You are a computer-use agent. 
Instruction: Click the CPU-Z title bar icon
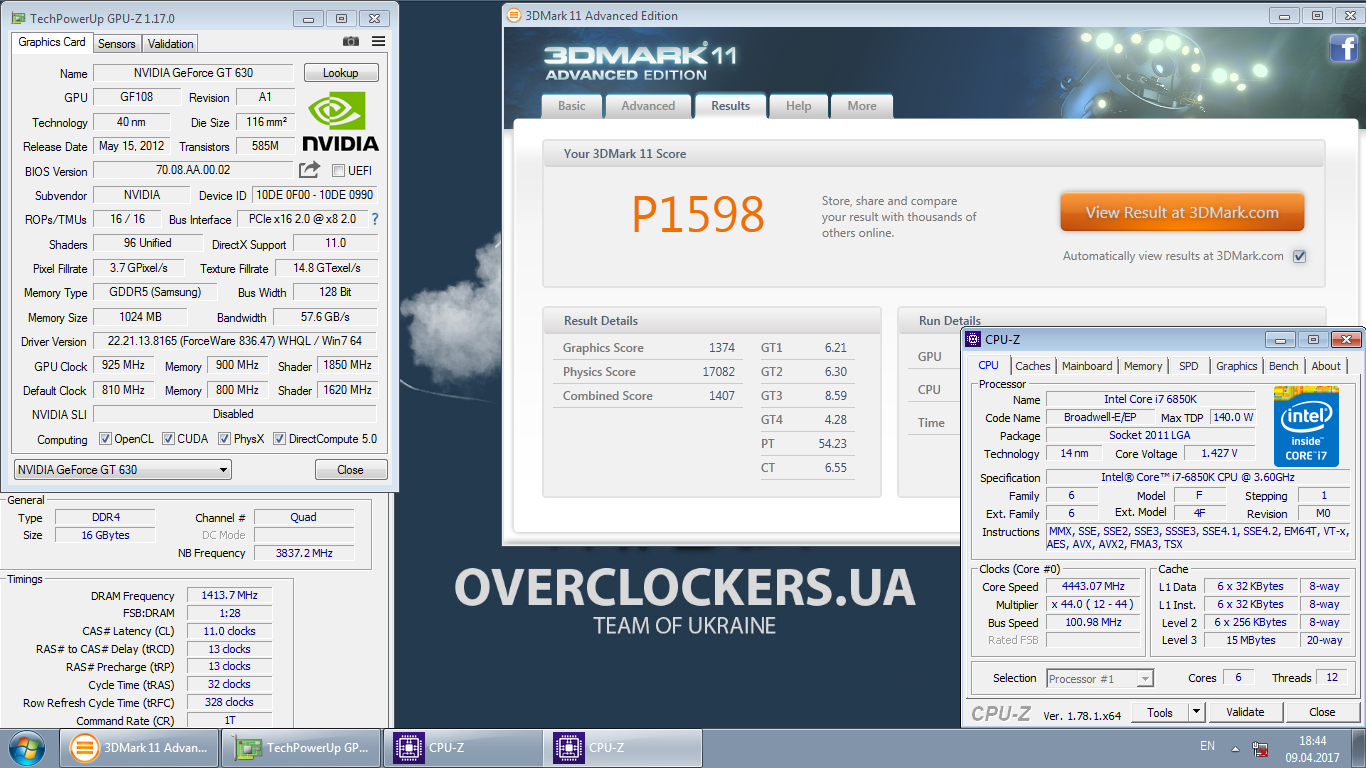(x=974, y=339)
